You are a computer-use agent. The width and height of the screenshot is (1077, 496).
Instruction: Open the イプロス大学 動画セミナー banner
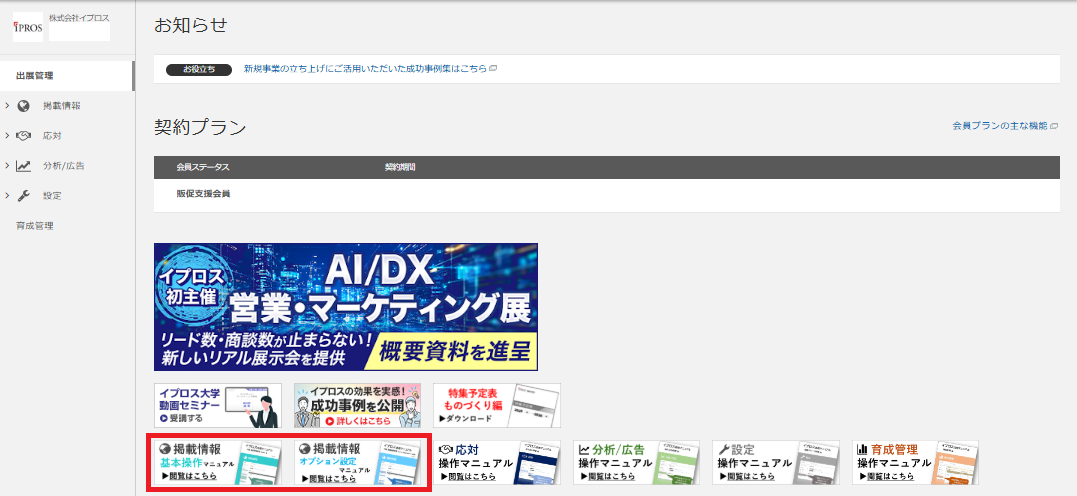coord(218,405)
